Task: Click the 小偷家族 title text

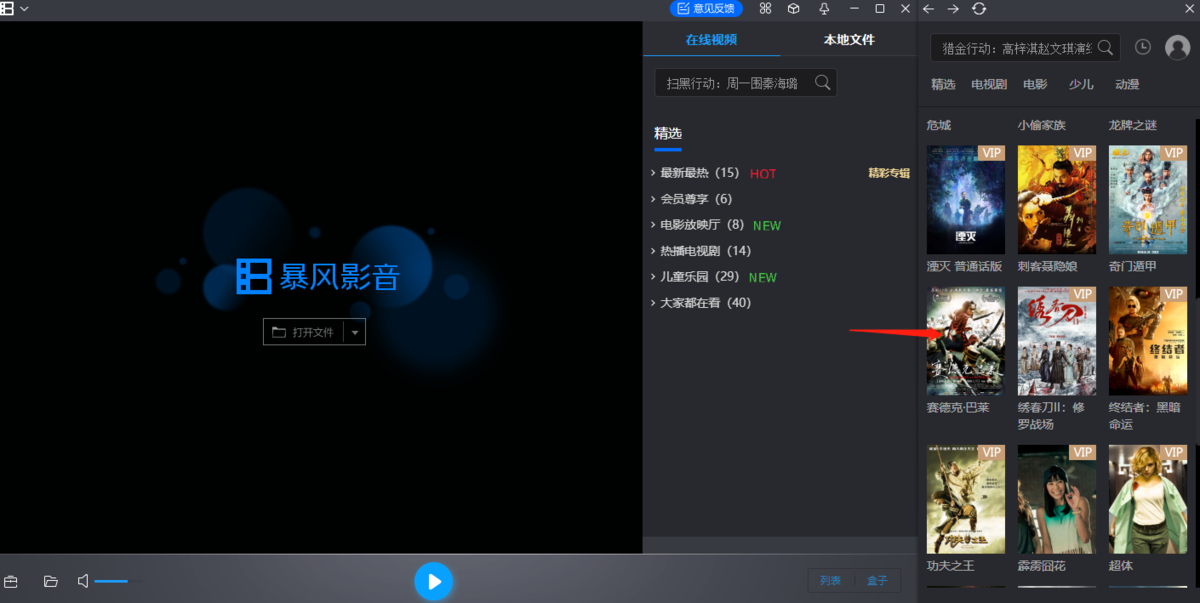Action: pyautogui.click(x=1042, y=125)
